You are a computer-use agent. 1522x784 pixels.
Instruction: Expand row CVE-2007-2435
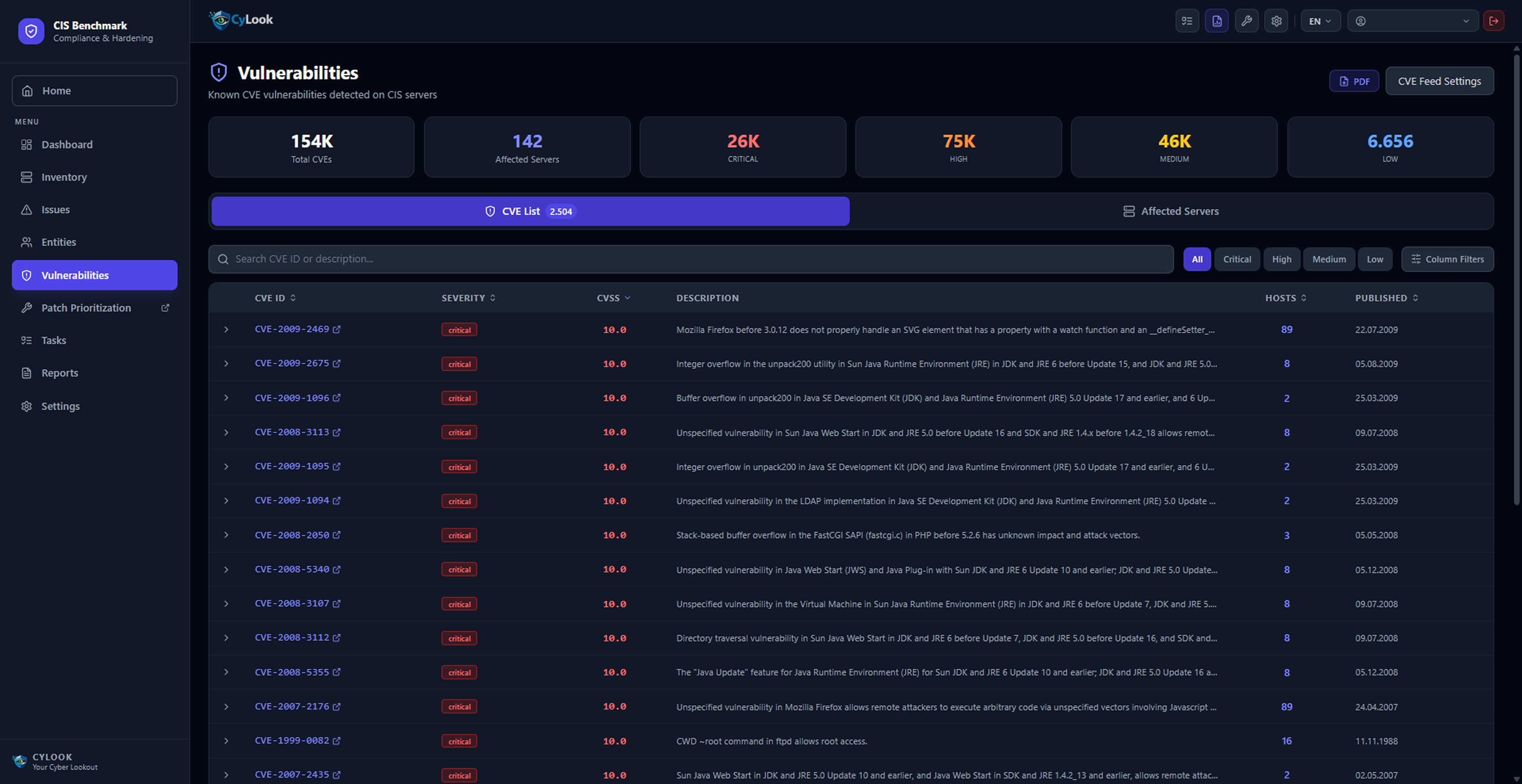click(226, 775)
